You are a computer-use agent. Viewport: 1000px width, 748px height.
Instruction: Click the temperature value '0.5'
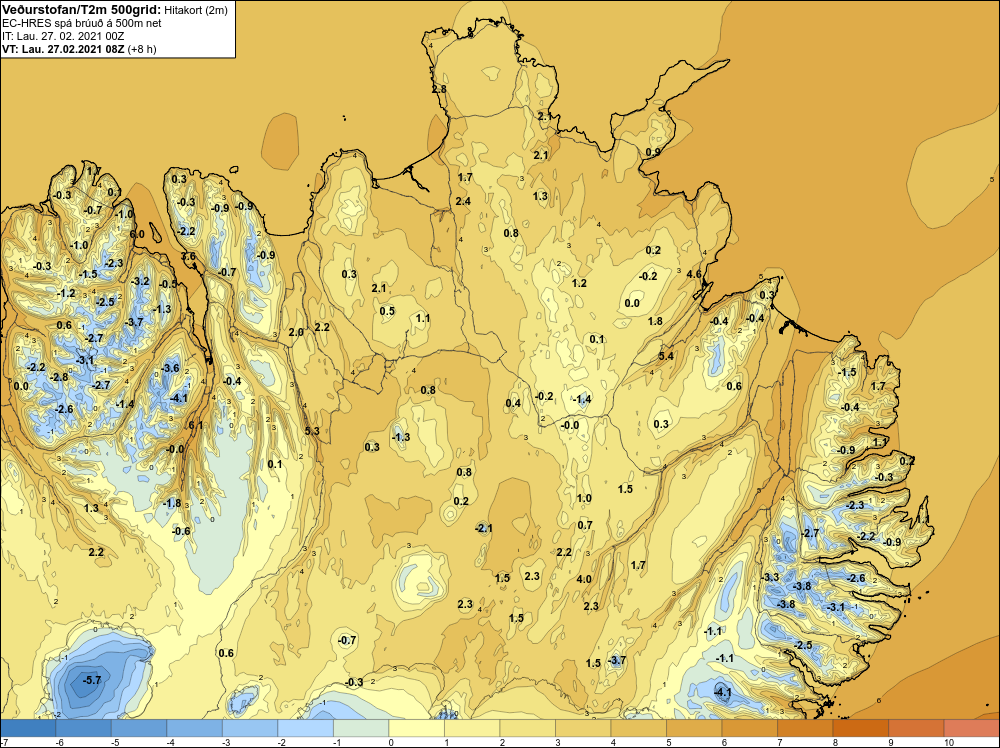(x=387, y=311)
